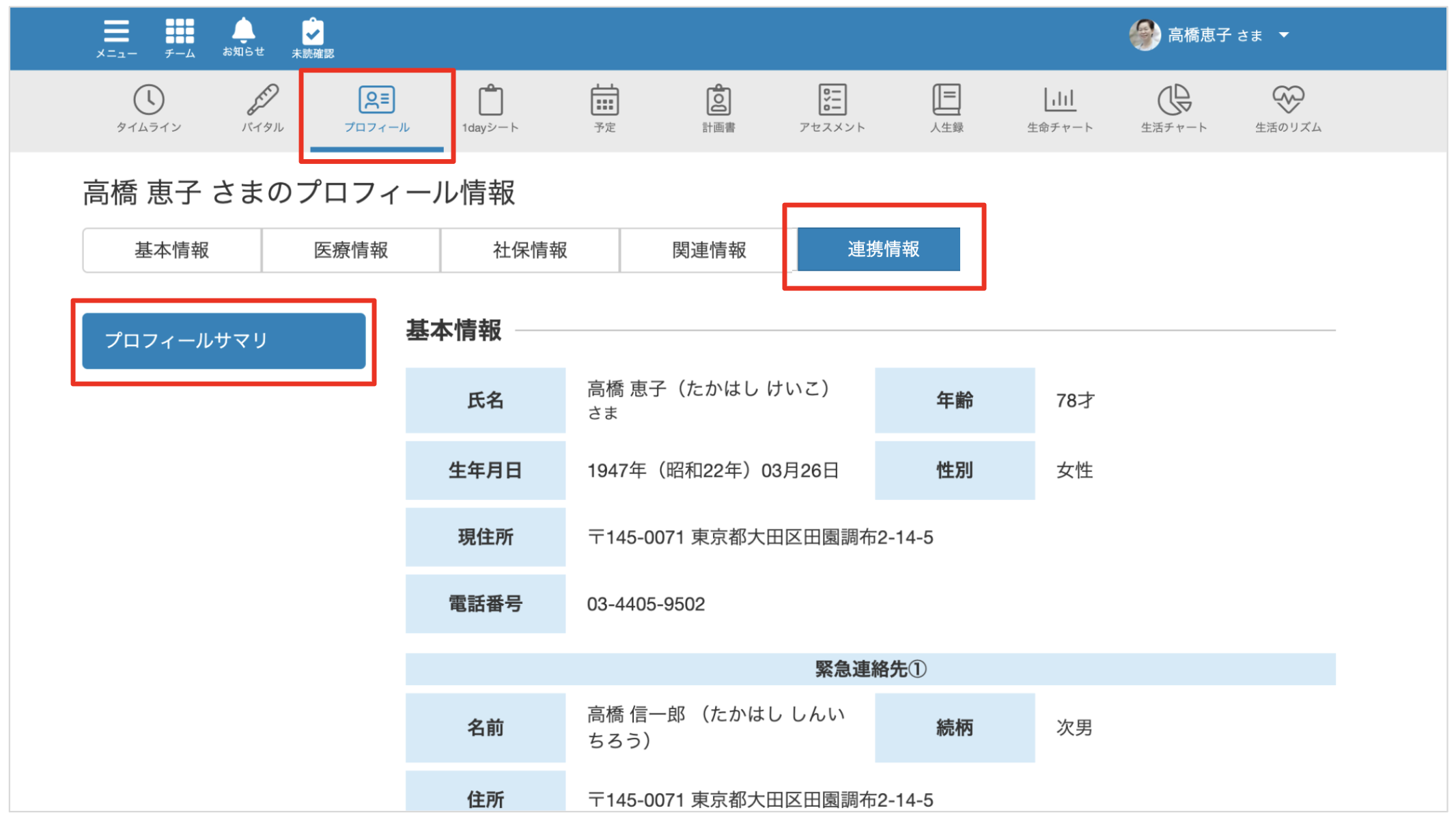1456x817 pixels.
Task: Open the 予定 (schedule) calendar icon
Action: pos(604,108)
